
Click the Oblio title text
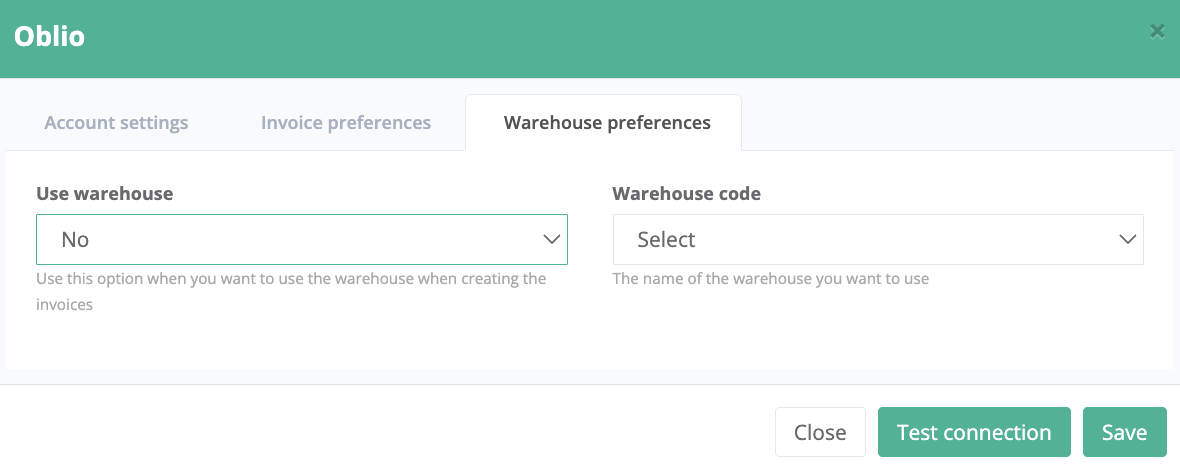coord(49,37)
